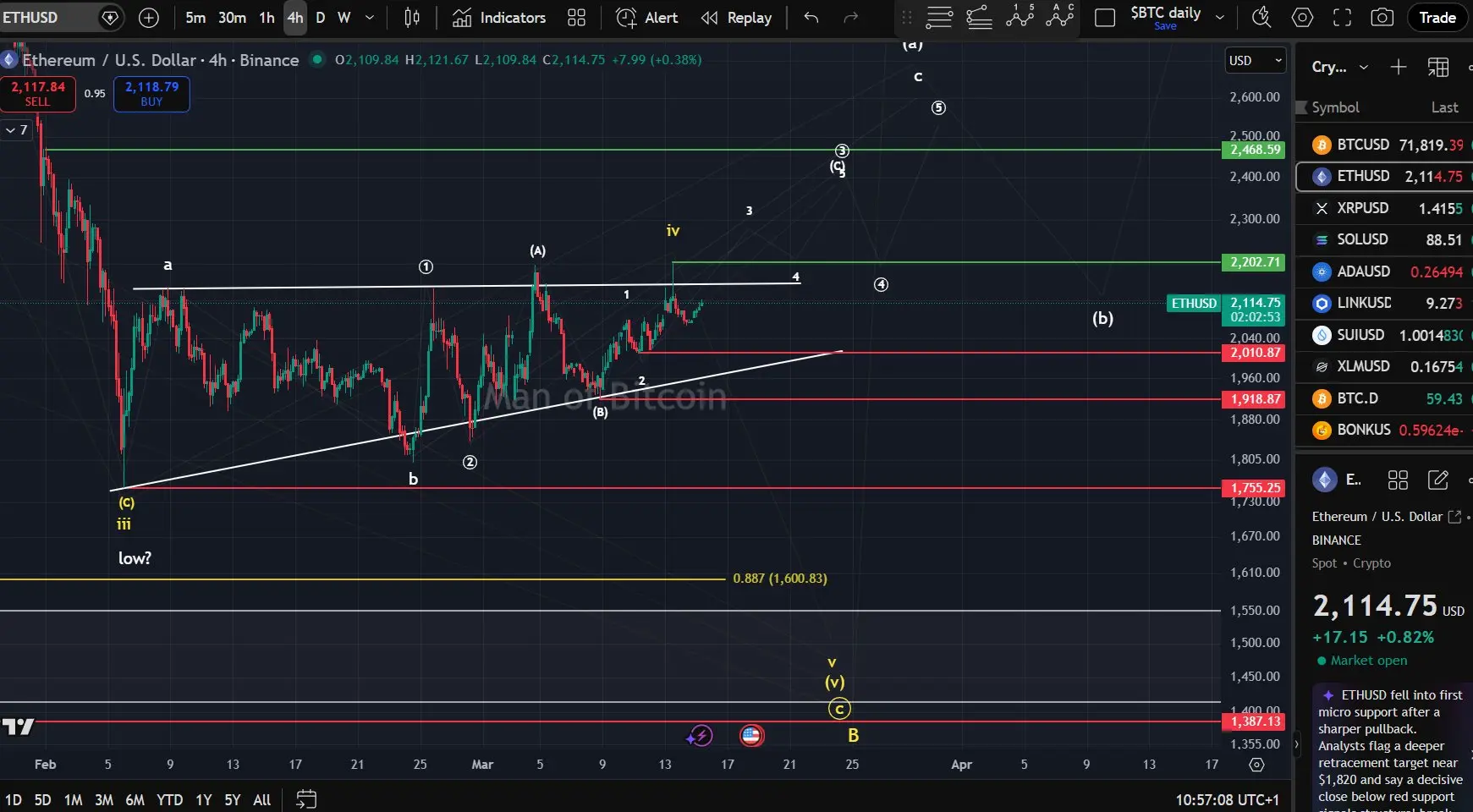Open the Cry... watchlist name dropdown
1473x812 pixels.
tap(1340, 67)
